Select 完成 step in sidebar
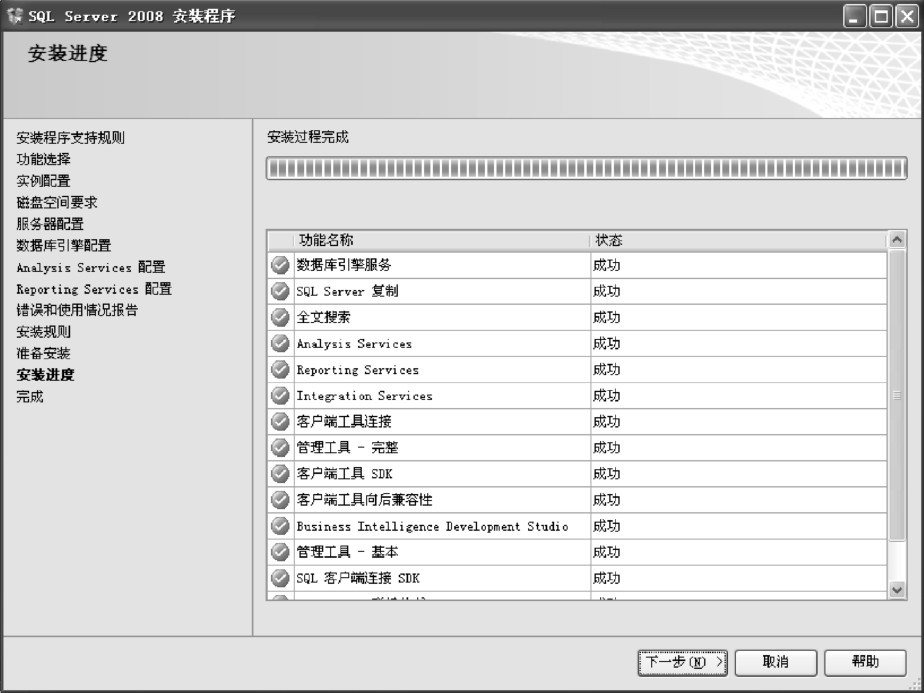This screenshot has height=693, width=924. pos(30,397)
